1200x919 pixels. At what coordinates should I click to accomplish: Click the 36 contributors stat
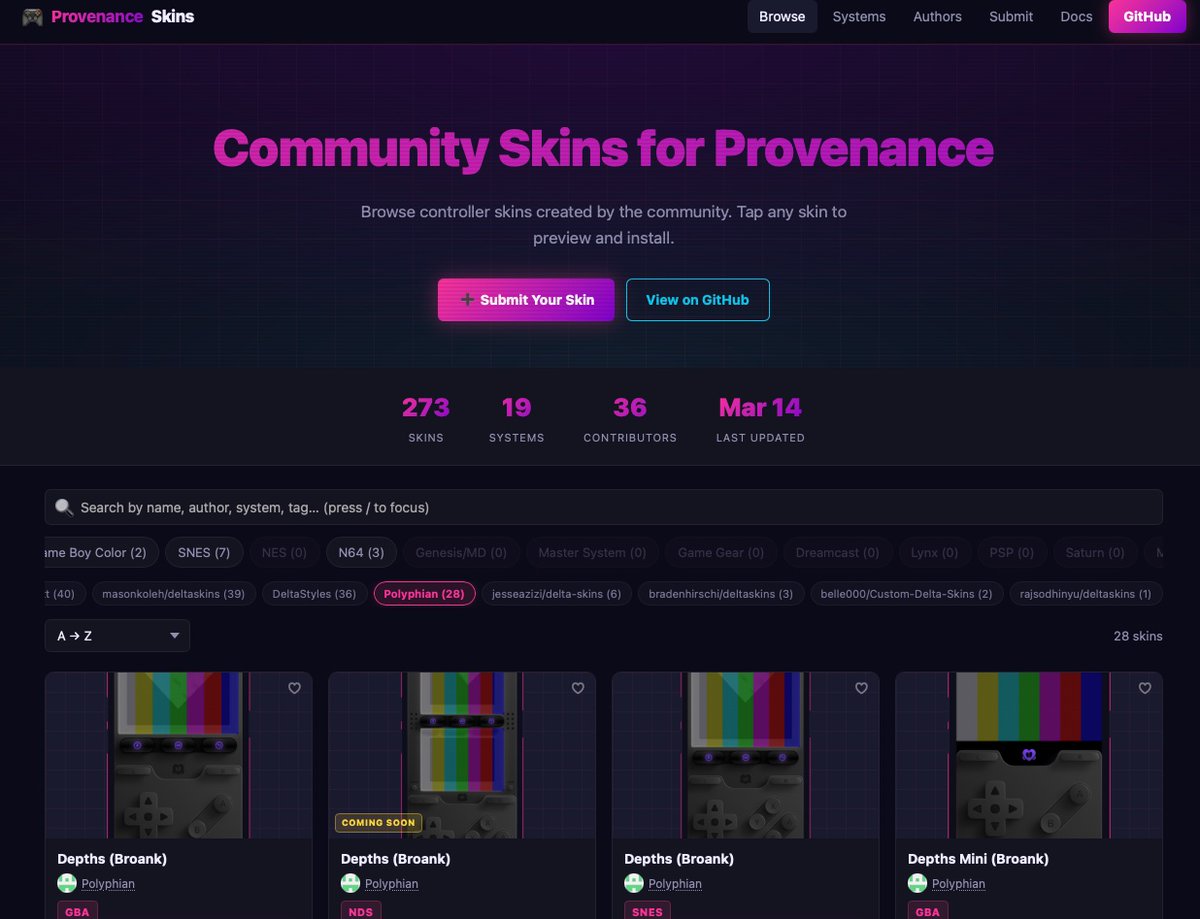tap(630, 418)
